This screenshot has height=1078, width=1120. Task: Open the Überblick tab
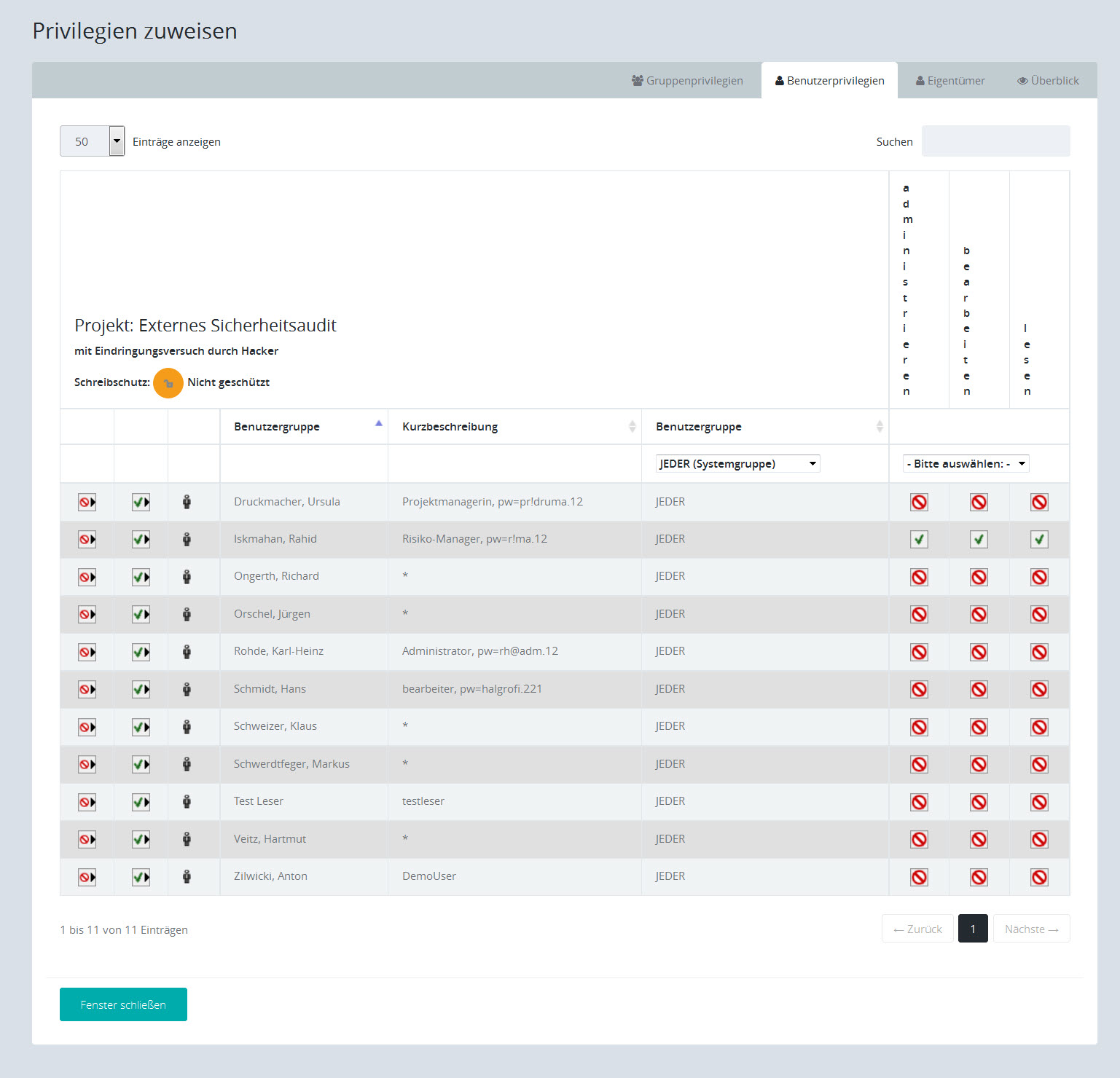pos(1048,81)
